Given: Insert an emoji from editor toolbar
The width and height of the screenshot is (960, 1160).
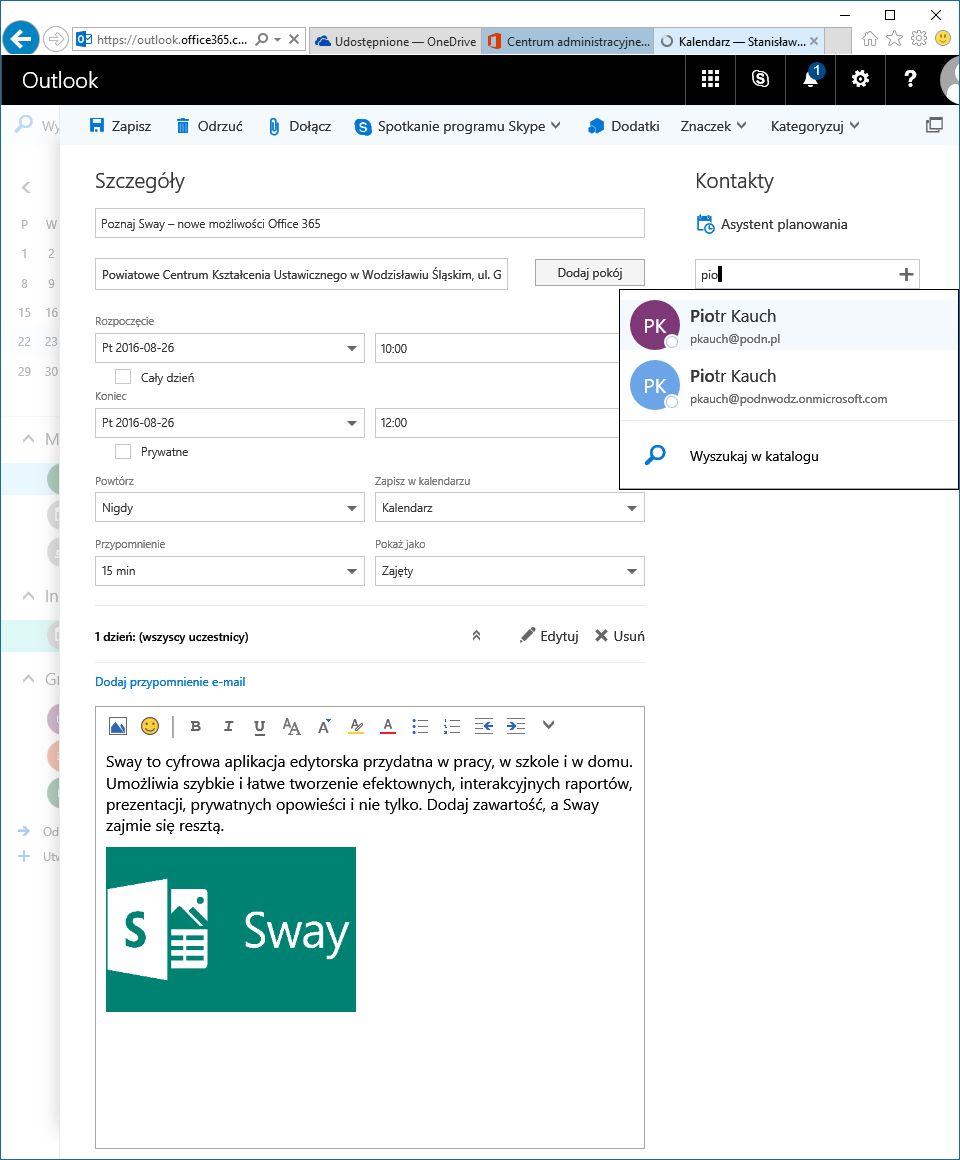Looking at the screenshot, I should (x=150, y=726).
